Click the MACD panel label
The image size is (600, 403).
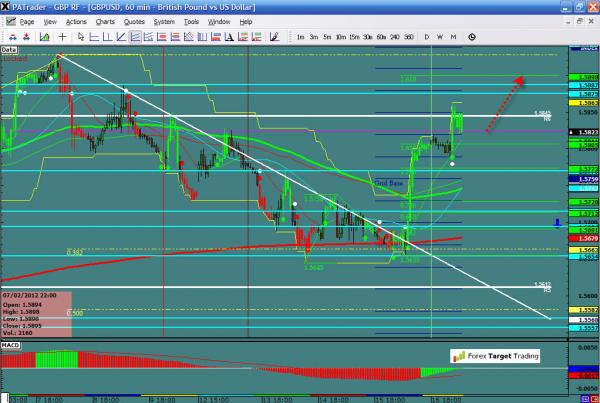coord(12,346)
